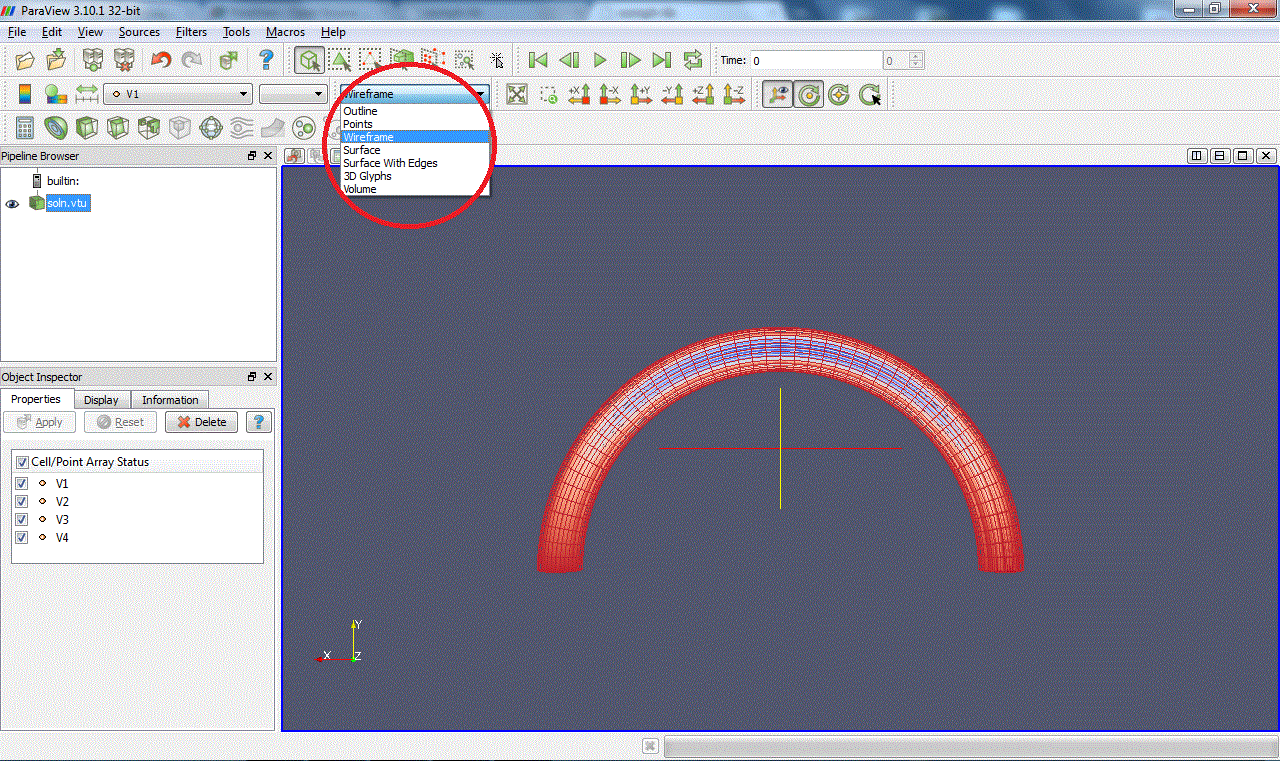
Task: Toggle Show Center of rotation button
Action: pos(808,94)
